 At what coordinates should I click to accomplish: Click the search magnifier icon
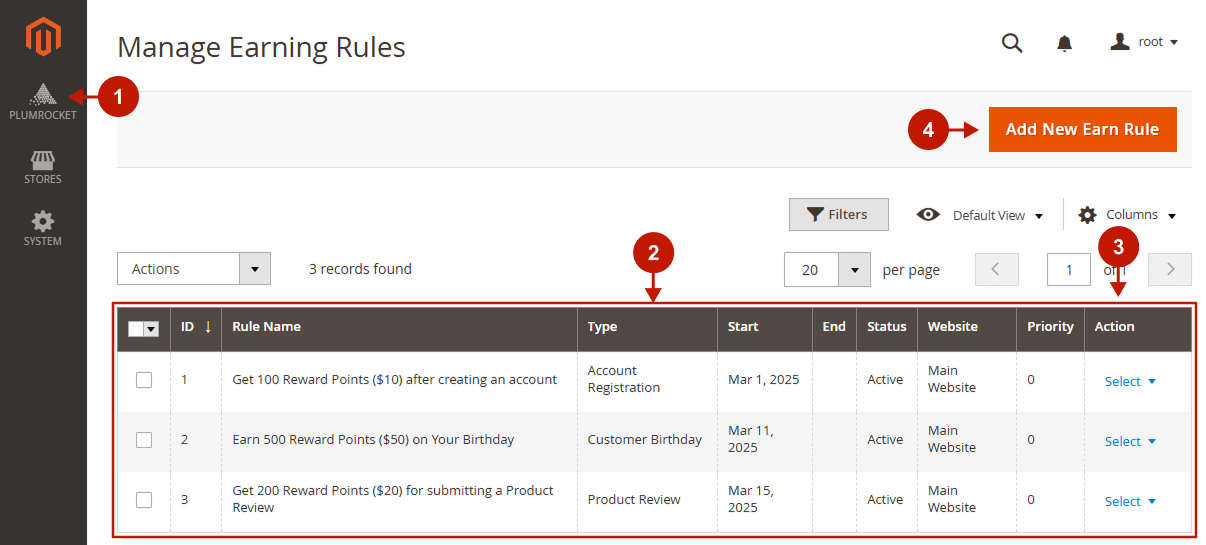point(1012,43)
